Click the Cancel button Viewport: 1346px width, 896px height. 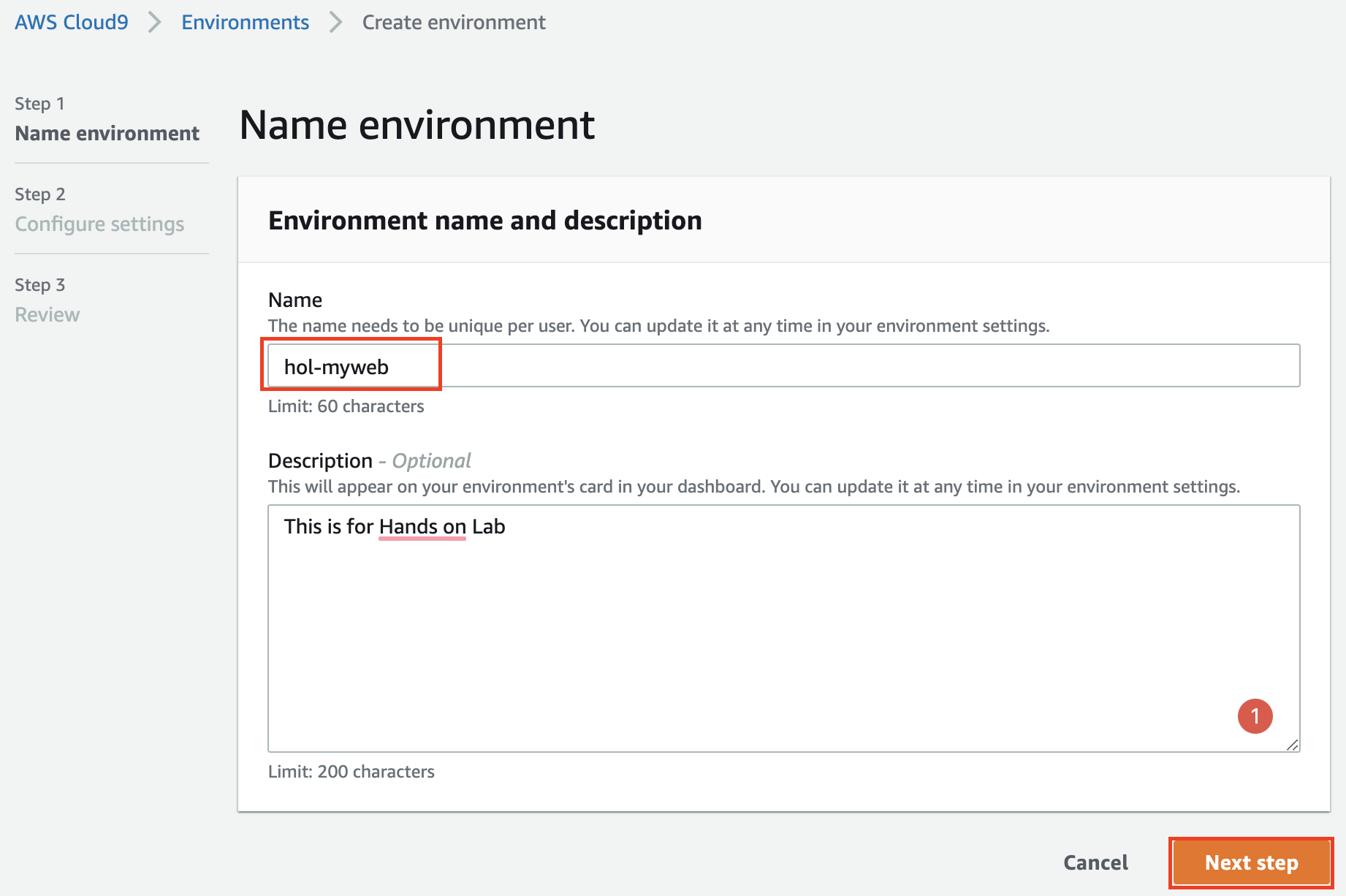[x=1095, y=862]
